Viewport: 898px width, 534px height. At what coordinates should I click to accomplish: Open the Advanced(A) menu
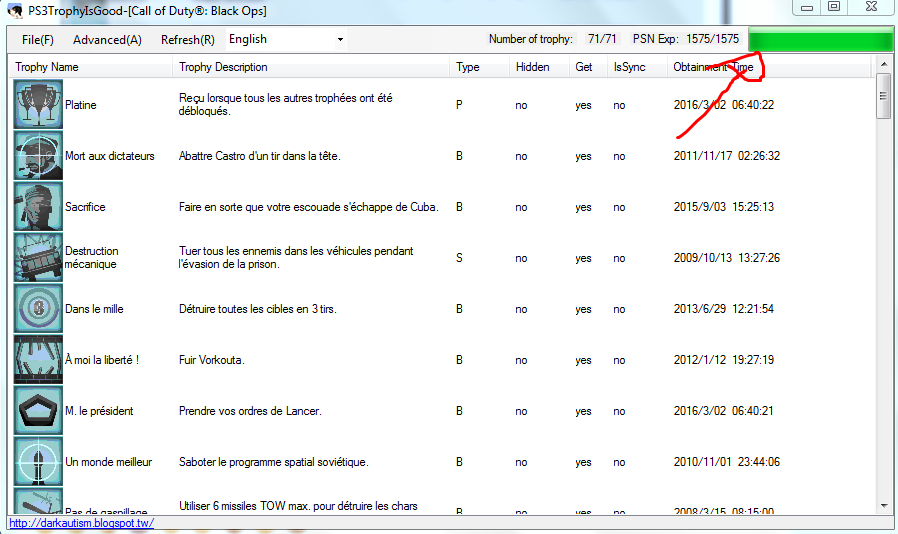107,40
